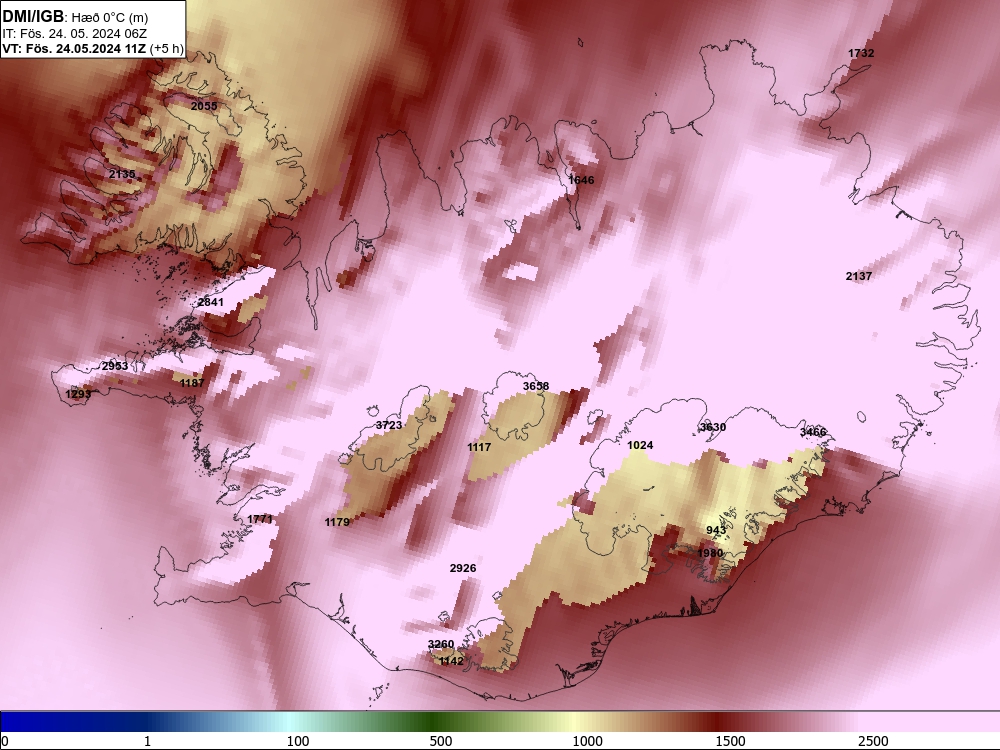Select the 1117 value label
This screenshot has height=750, width=1000.
point(479,447)
